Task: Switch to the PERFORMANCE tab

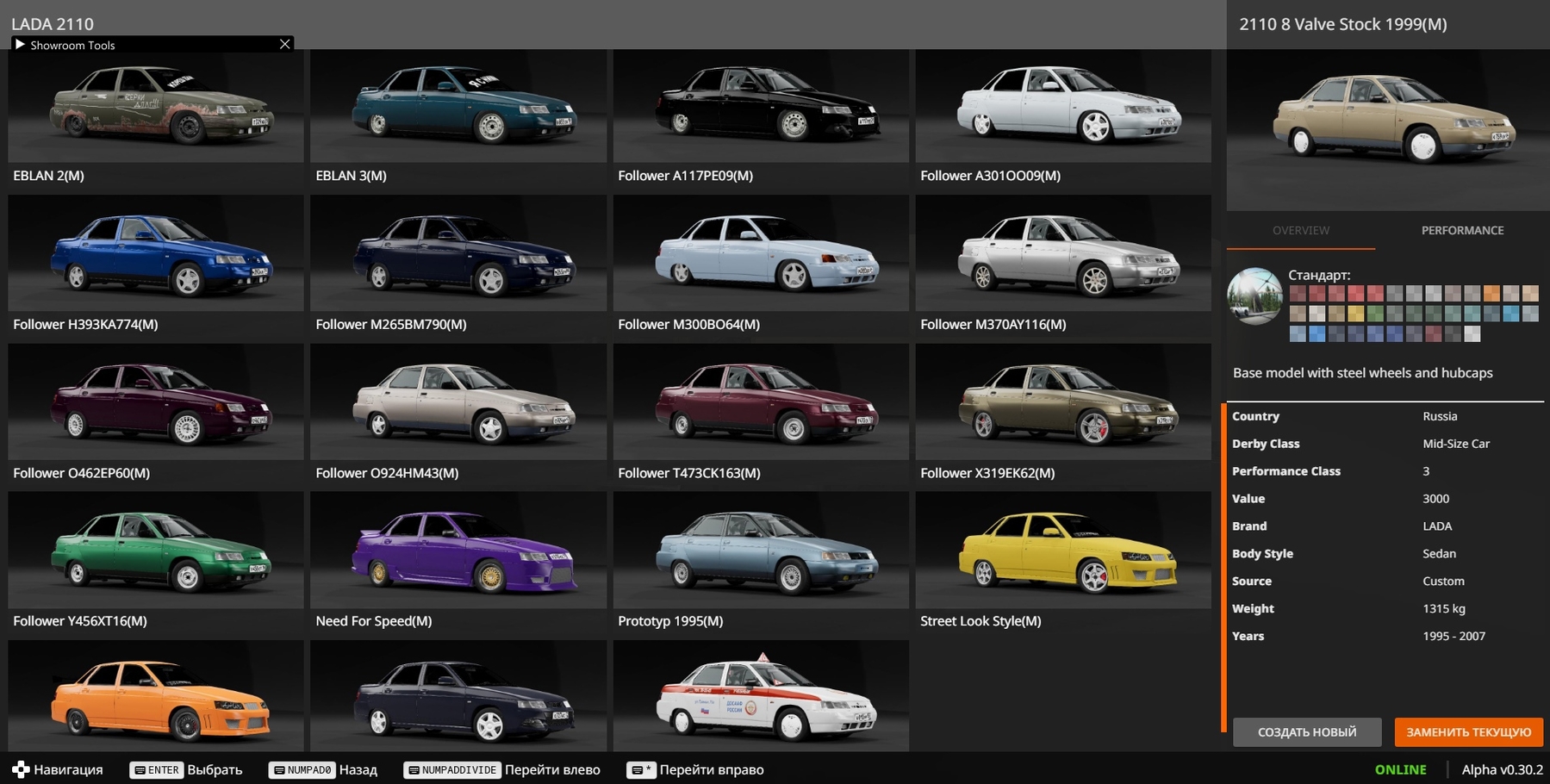Action: pos(1462,230)
